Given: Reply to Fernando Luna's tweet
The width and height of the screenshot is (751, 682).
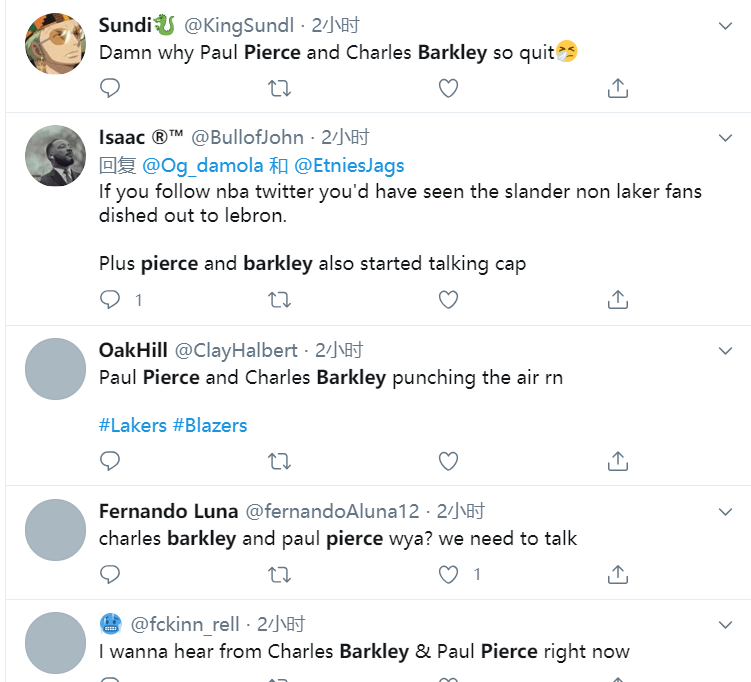Looking at the screenshot, I should point(110,574).
